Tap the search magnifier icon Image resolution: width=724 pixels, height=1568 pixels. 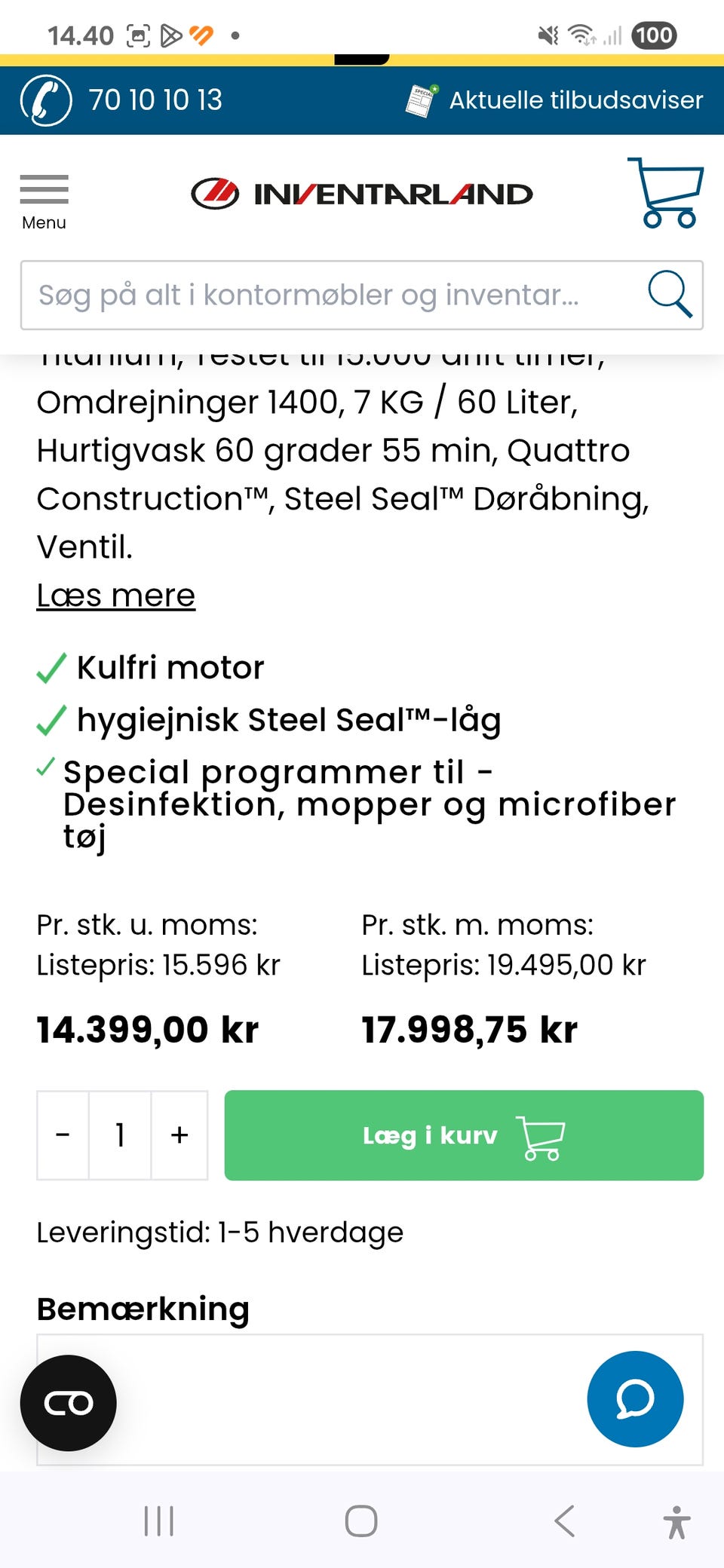tap(670, 294)
